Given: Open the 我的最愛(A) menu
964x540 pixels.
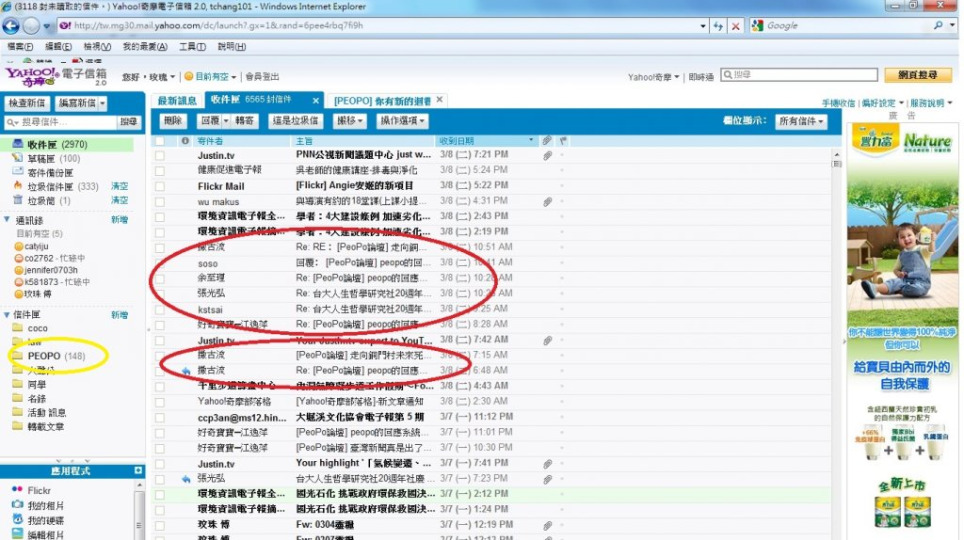Looking at the screenshot, I should [145, 47].
